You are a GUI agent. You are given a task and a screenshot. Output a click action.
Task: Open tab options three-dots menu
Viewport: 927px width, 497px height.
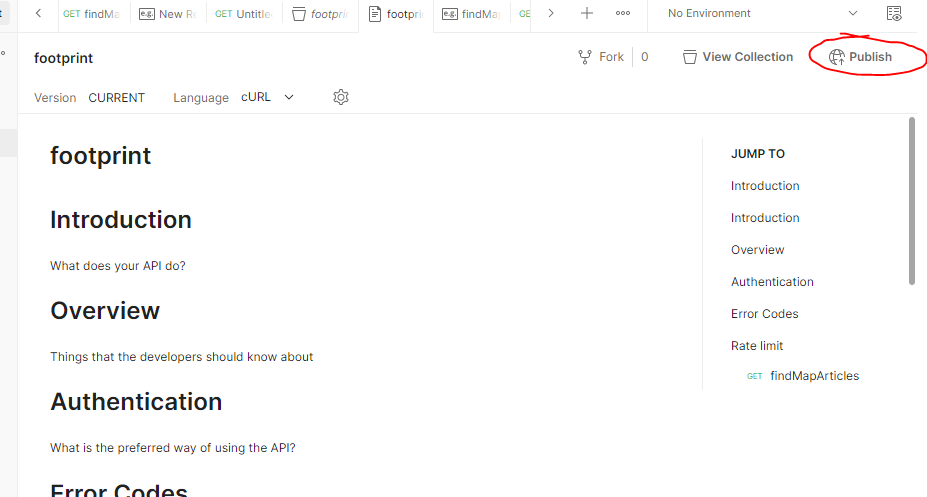(x=623, y=13)
